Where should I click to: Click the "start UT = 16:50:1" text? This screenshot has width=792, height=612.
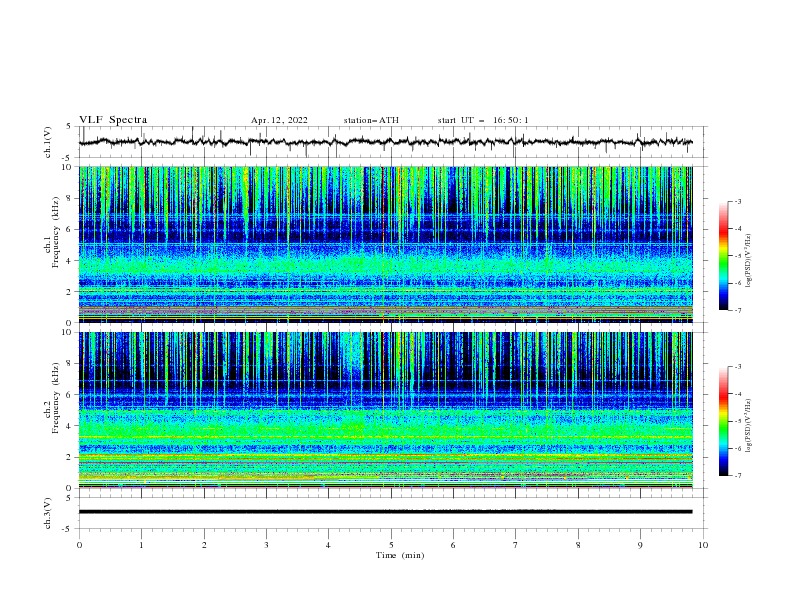click(483, 120)
